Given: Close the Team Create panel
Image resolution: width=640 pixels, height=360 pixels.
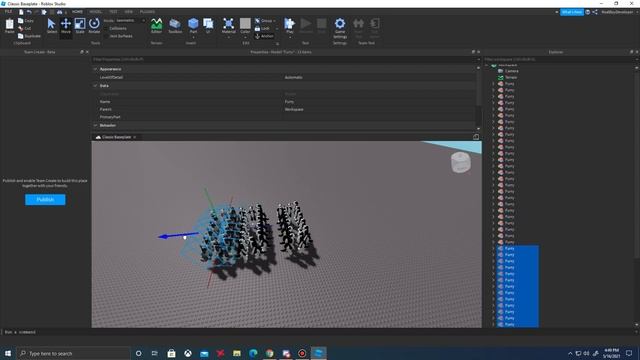Looking at the screenshot, I should (87, 52).
